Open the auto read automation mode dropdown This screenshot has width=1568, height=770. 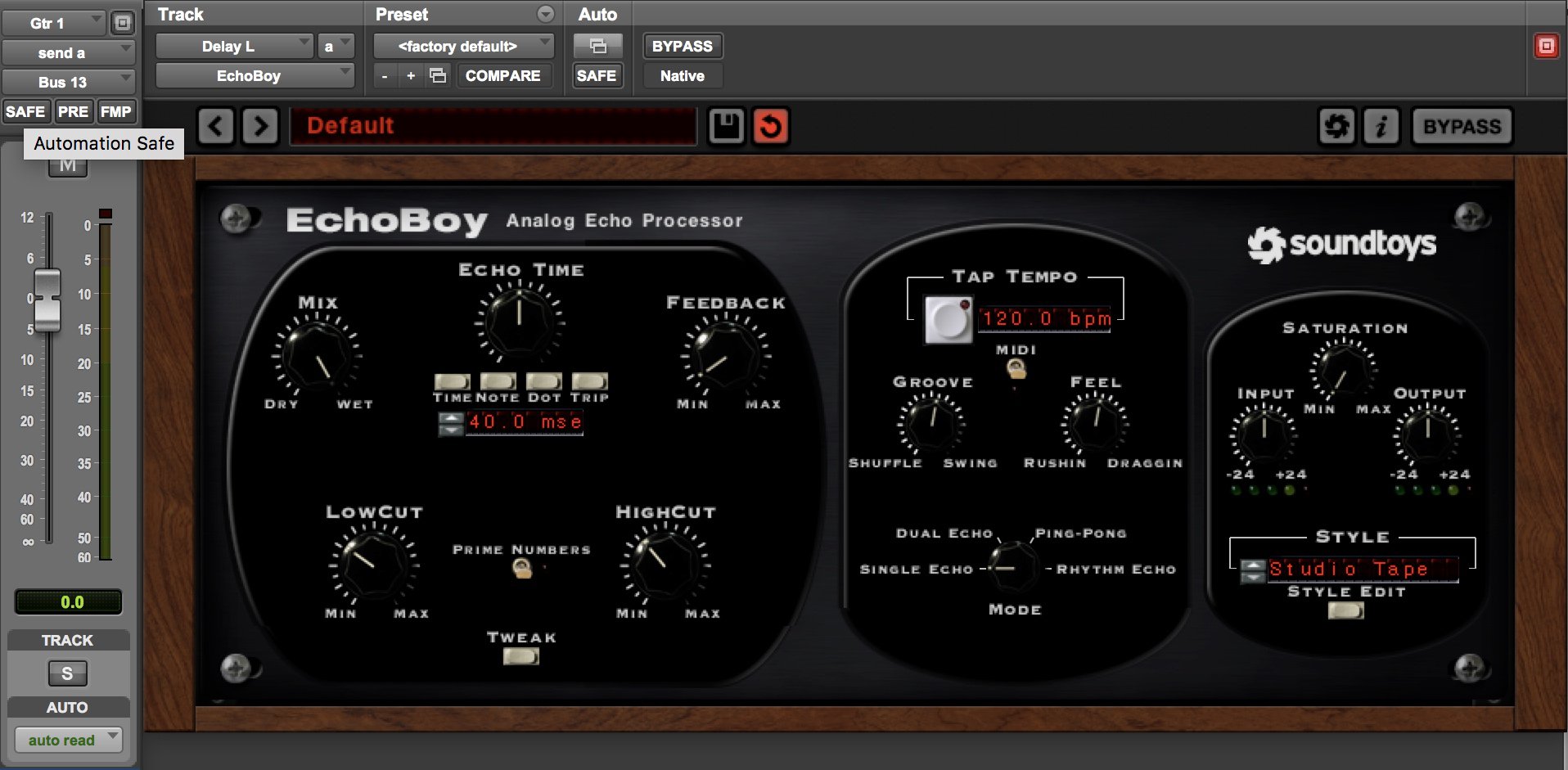point(69,740)
